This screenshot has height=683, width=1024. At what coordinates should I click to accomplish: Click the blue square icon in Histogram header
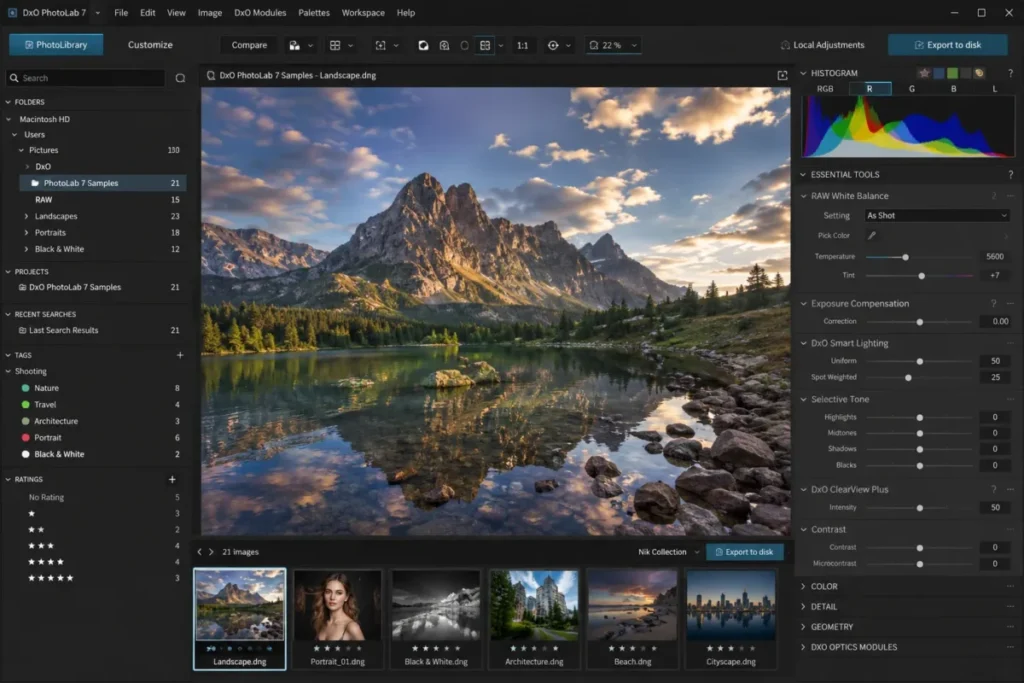coord(938,73)
